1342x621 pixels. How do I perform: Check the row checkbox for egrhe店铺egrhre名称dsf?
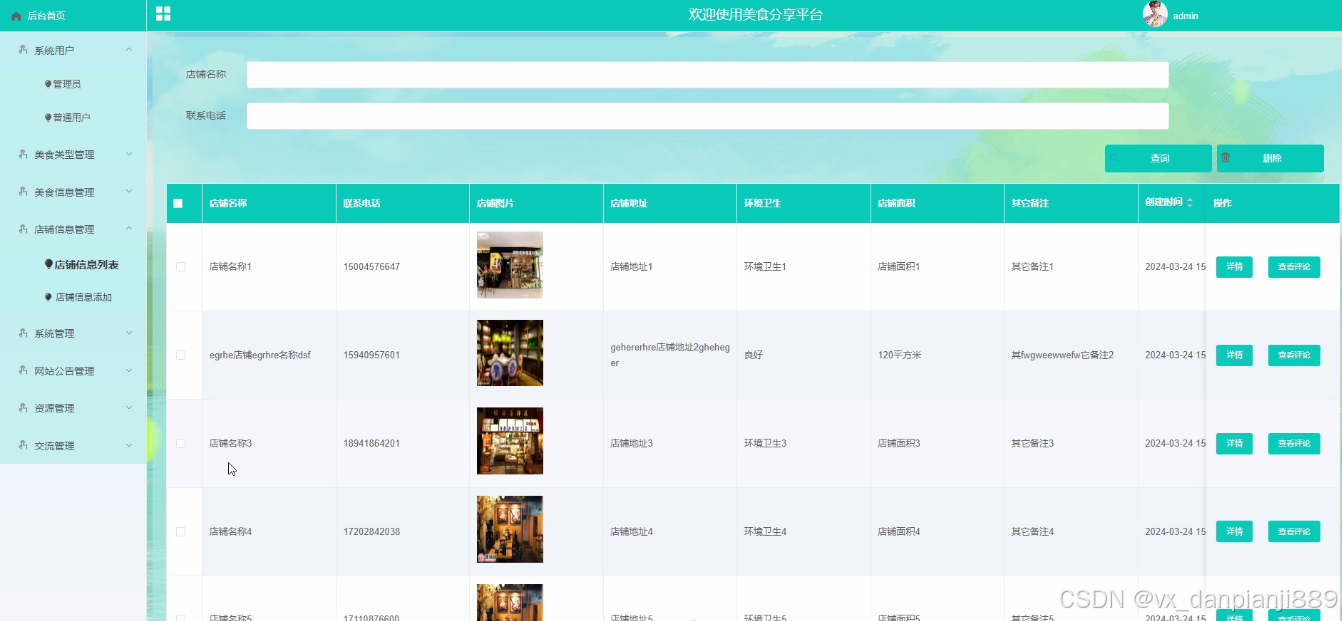click(x=180, y=355)
